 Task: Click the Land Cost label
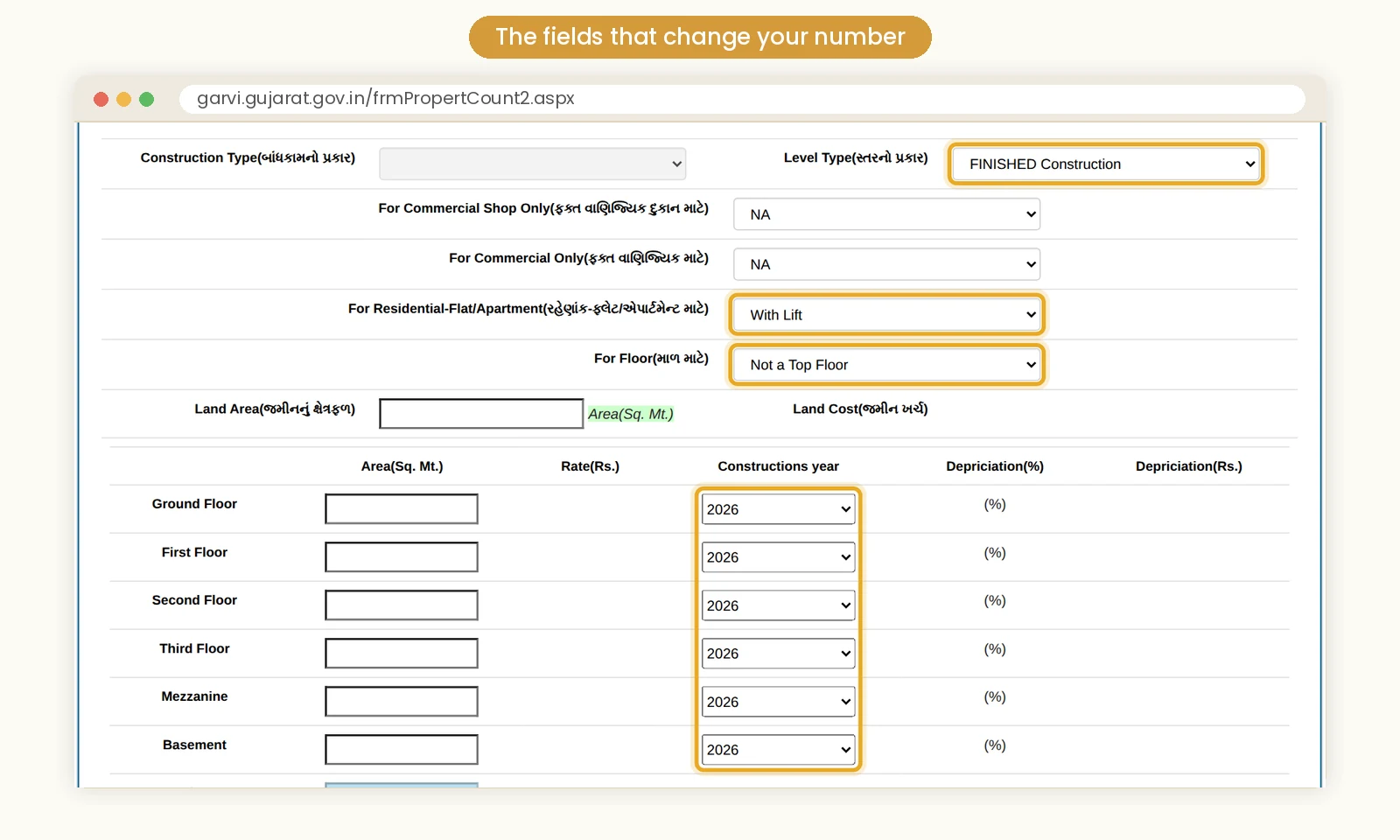860,409
